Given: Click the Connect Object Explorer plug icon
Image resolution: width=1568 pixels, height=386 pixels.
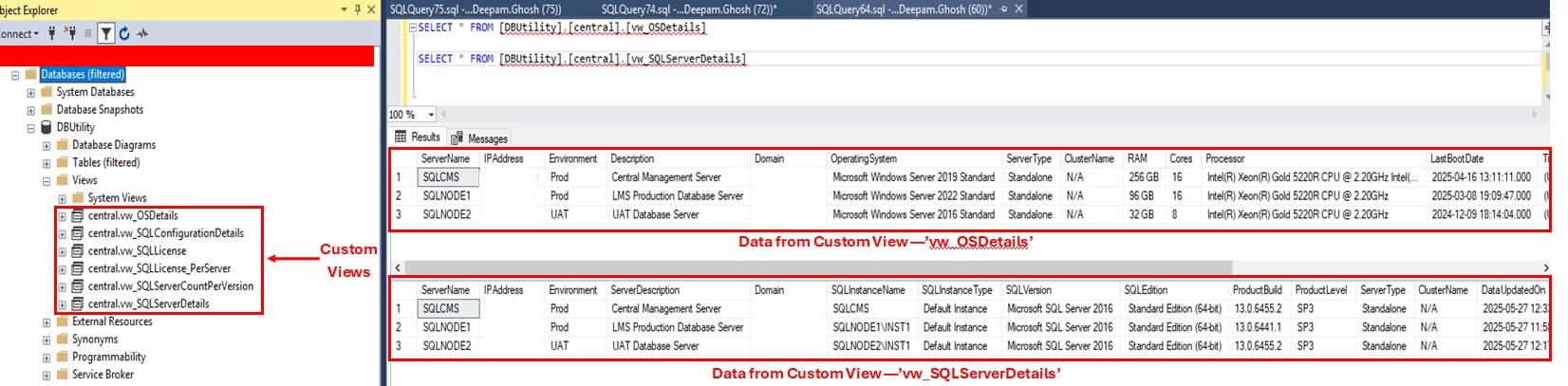Looking at the screenshot, I should click(x=52, y=33).
